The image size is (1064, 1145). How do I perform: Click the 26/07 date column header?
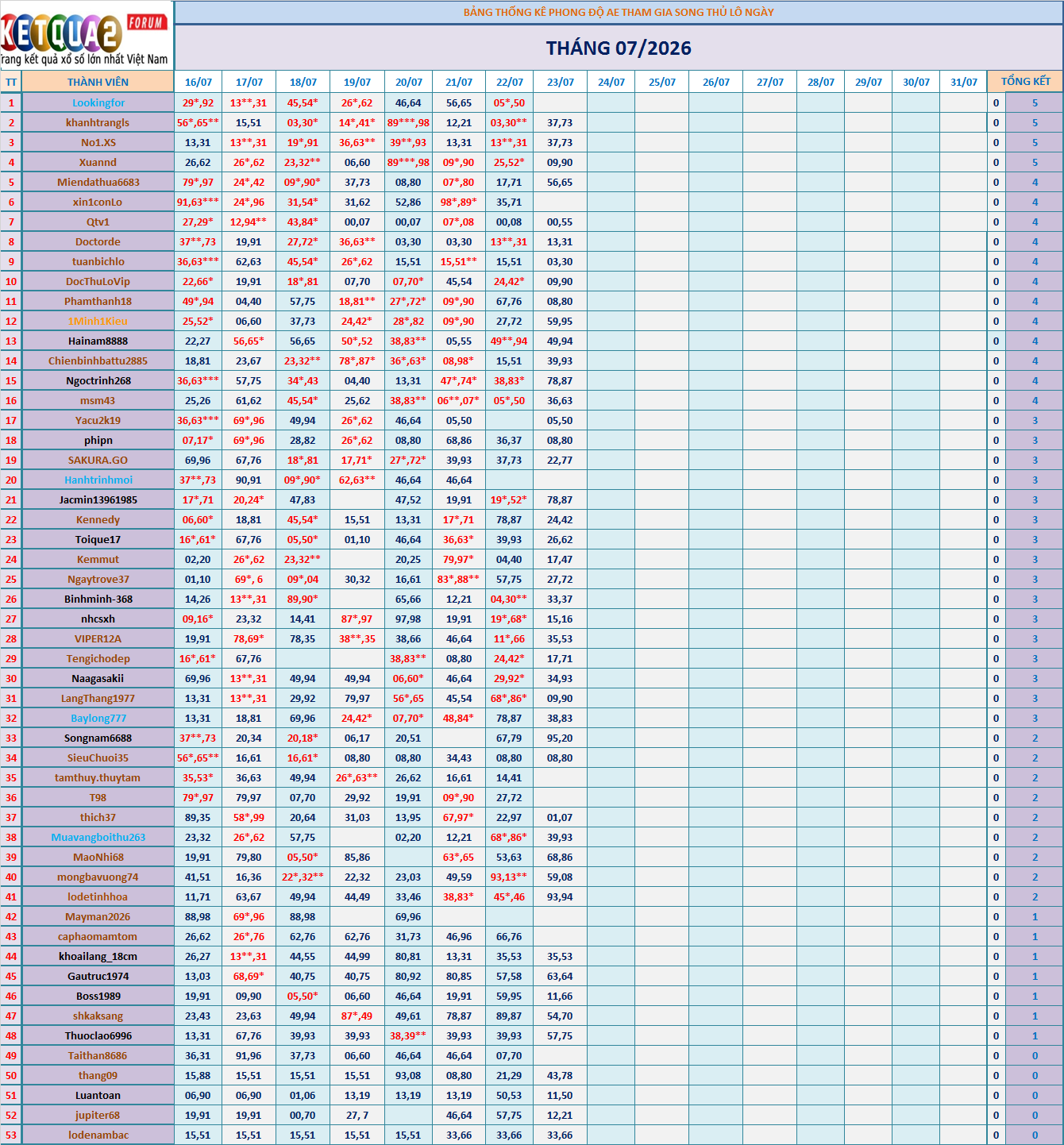click(716, 82)
